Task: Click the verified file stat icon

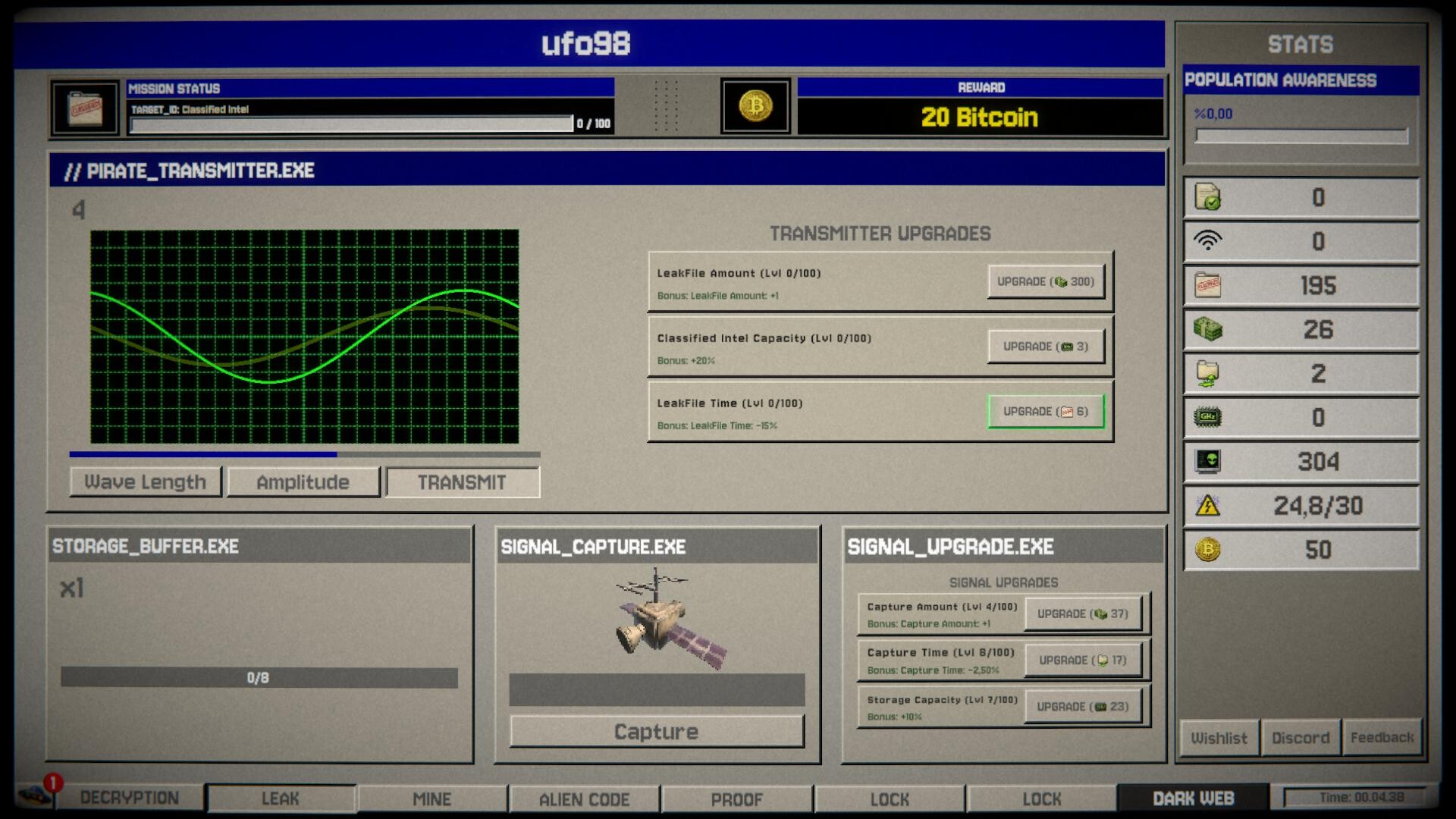Action: click(x=1207, y=197)
